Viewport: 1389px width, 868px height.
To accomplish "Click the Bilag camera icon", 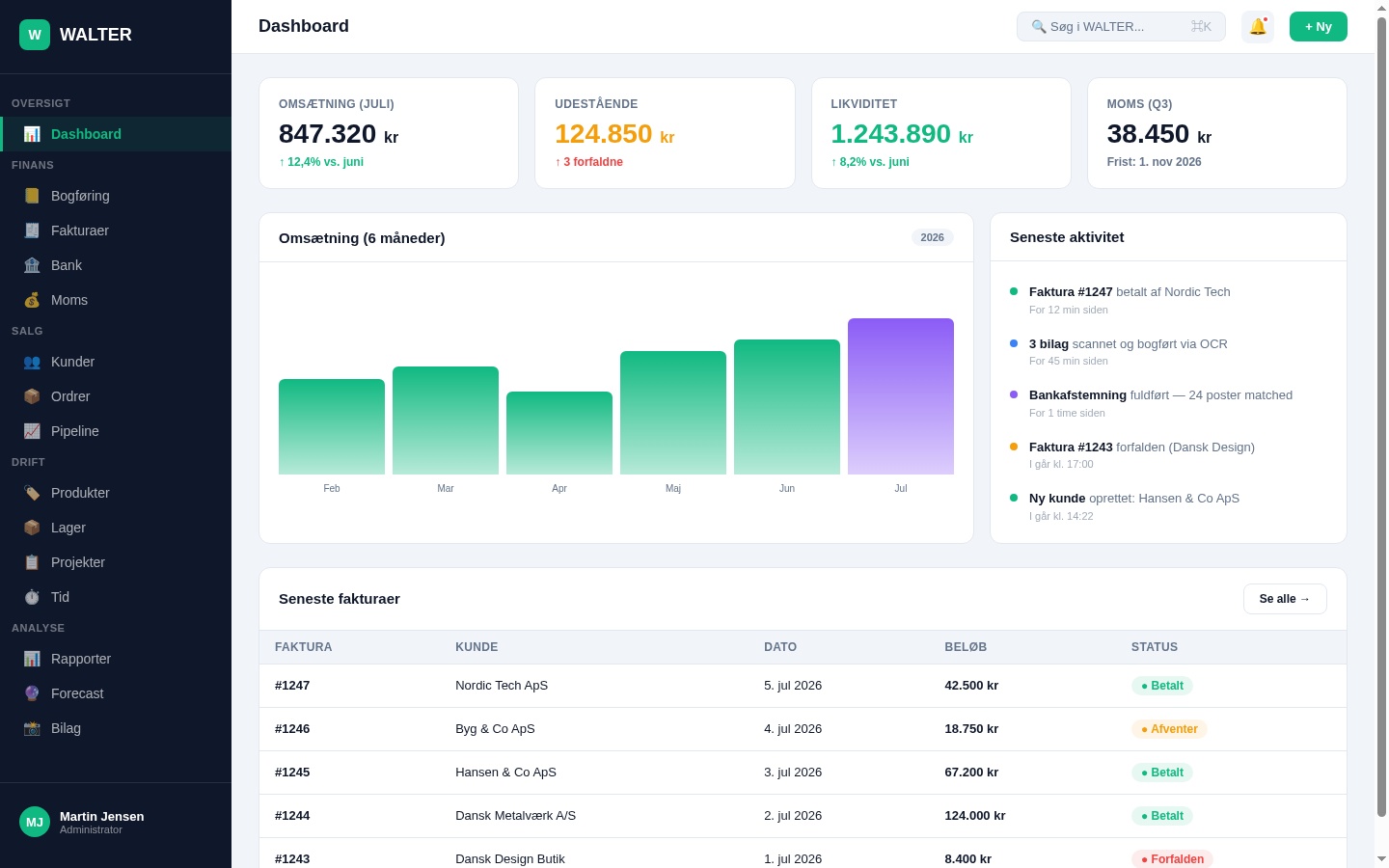I will (32, 728).
